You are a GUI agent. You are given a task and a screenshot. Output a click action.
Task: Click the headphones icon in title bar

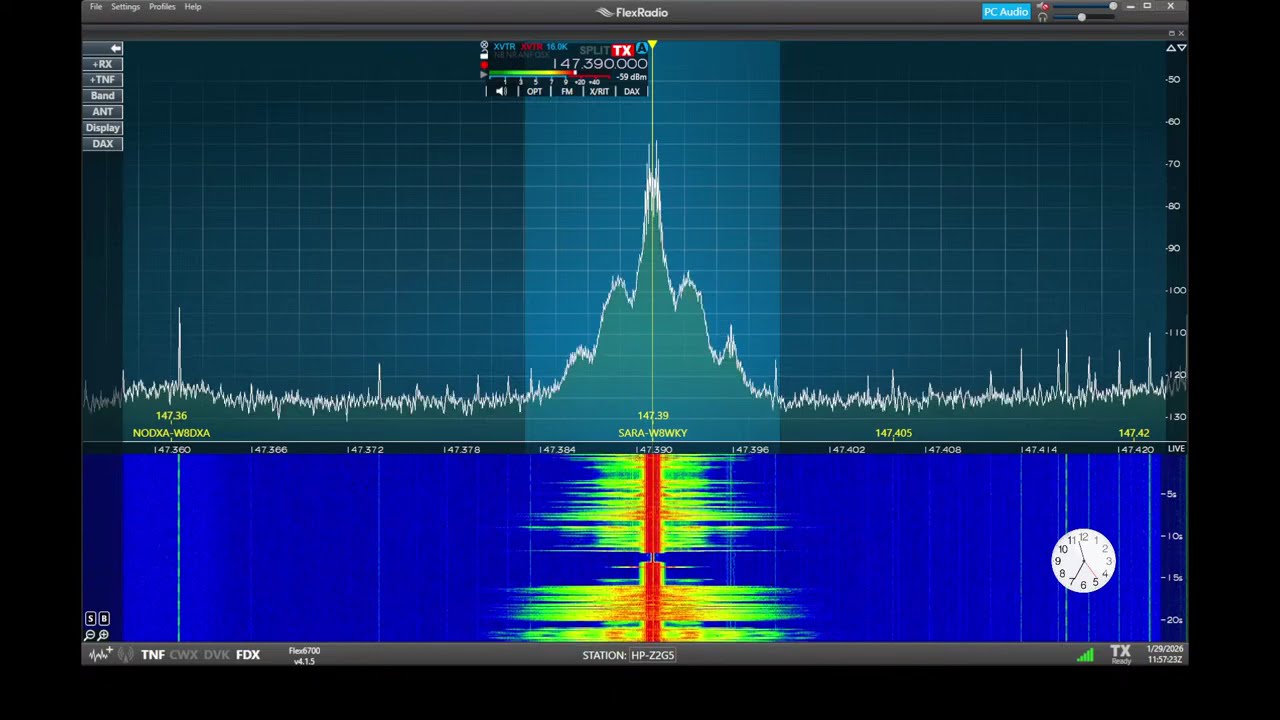click(1043, 17)
